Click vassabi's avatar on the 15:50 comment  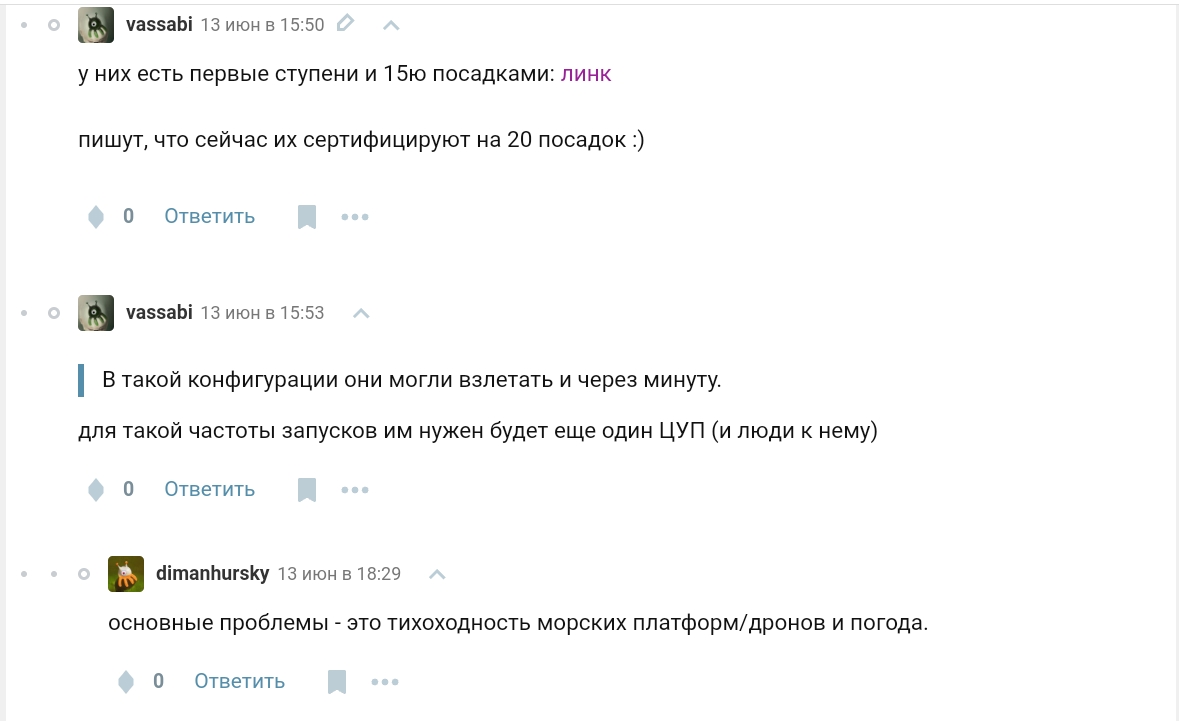95,25
